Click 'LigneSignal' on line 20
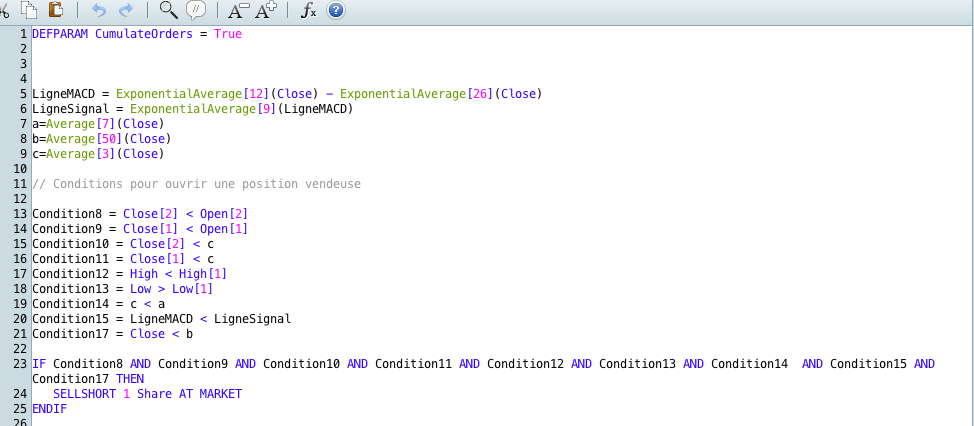Image resolution: width=974 pixels, height=426 pixels. tap(252, 319)
